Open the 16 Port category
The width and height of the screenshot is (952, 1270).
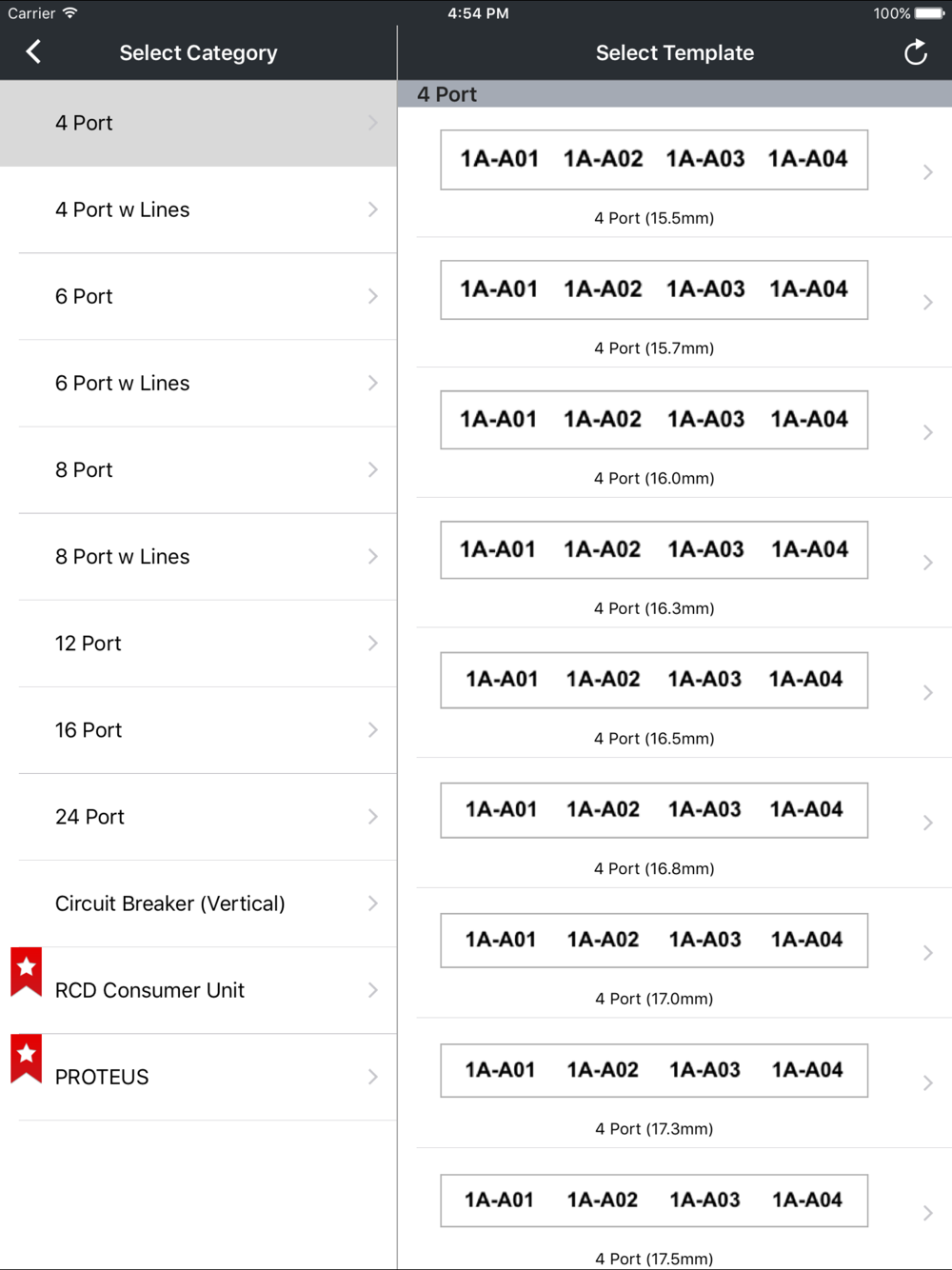coord(198,730)
